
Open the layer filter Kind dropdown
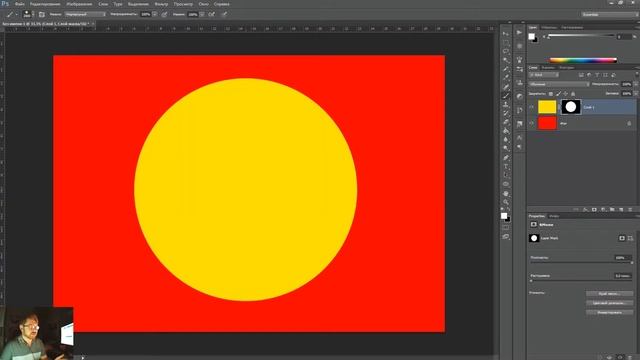[544, 75]
